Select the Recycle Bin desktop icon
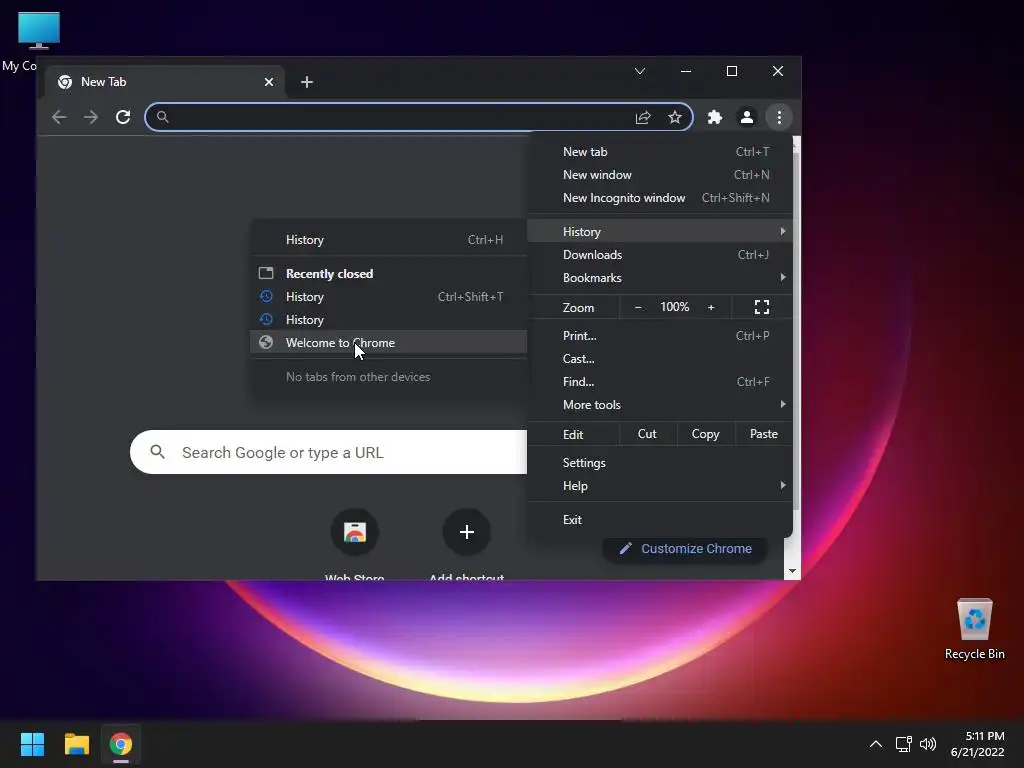Viewport: 1024px width, 768px height. point(974,629)
